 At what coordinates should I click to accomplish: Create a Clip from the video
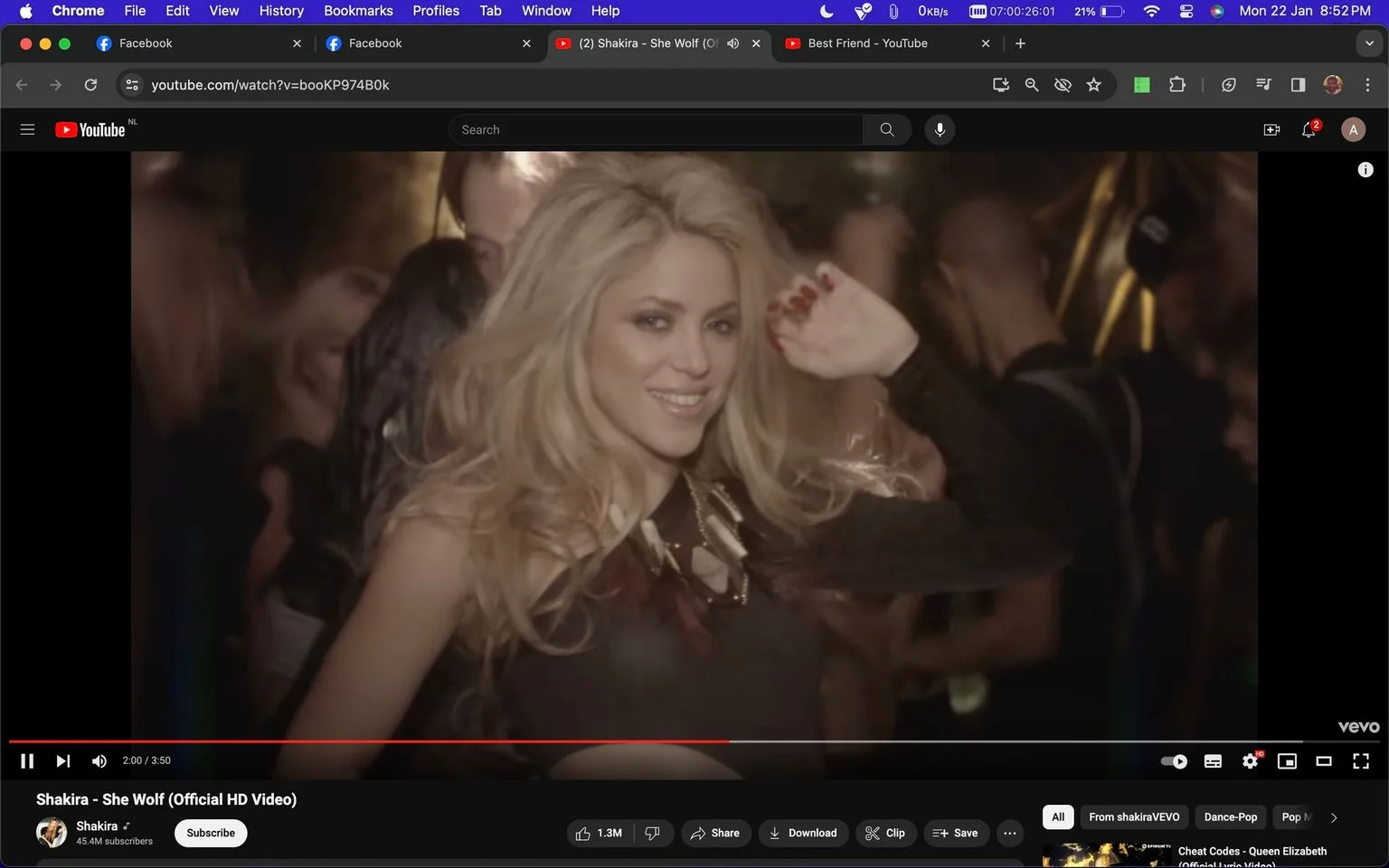tap(885, 833)
